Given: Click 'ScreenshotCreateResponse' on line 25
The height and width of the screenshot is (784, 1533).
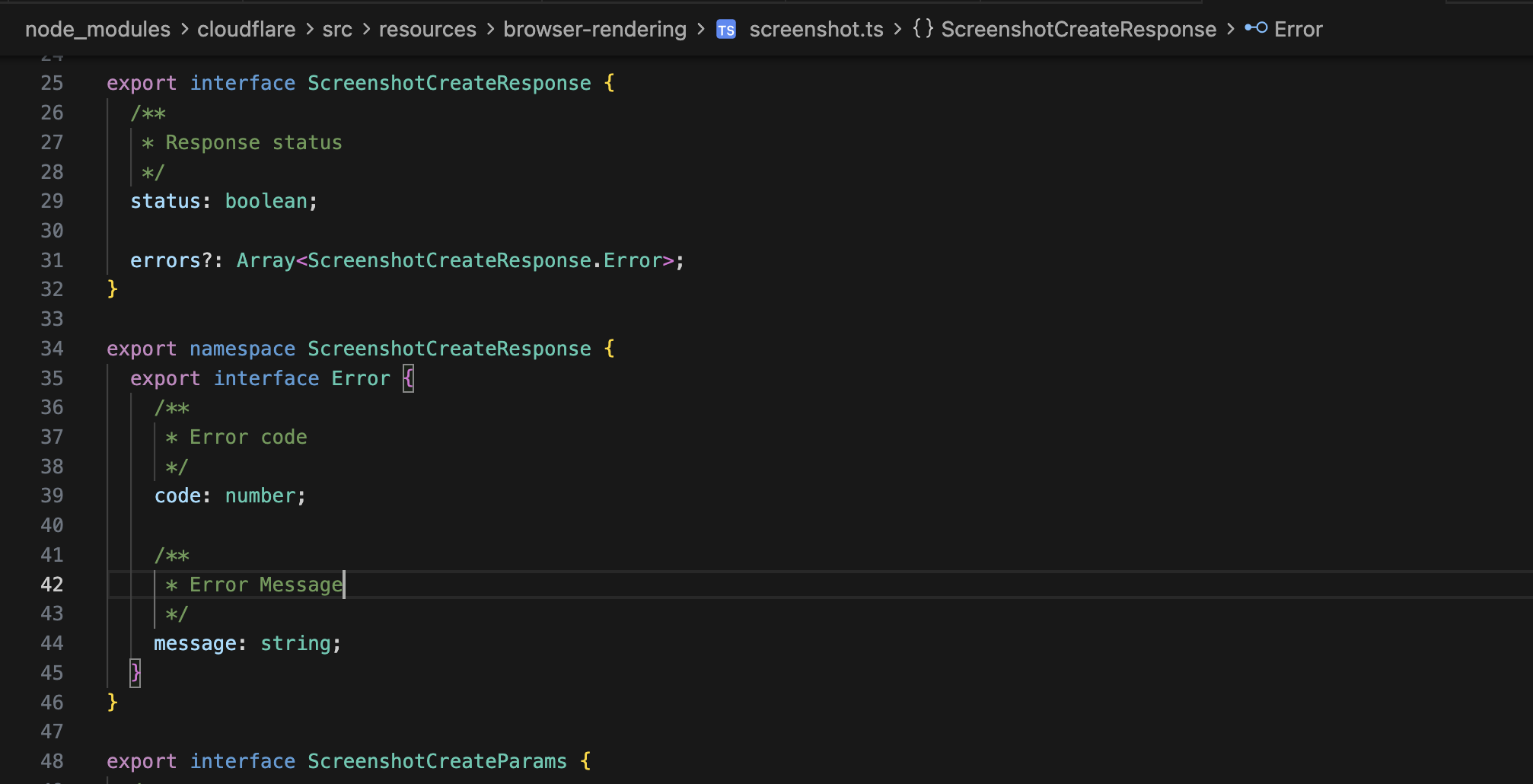Looking at the screenshot, I should point(449,83).
